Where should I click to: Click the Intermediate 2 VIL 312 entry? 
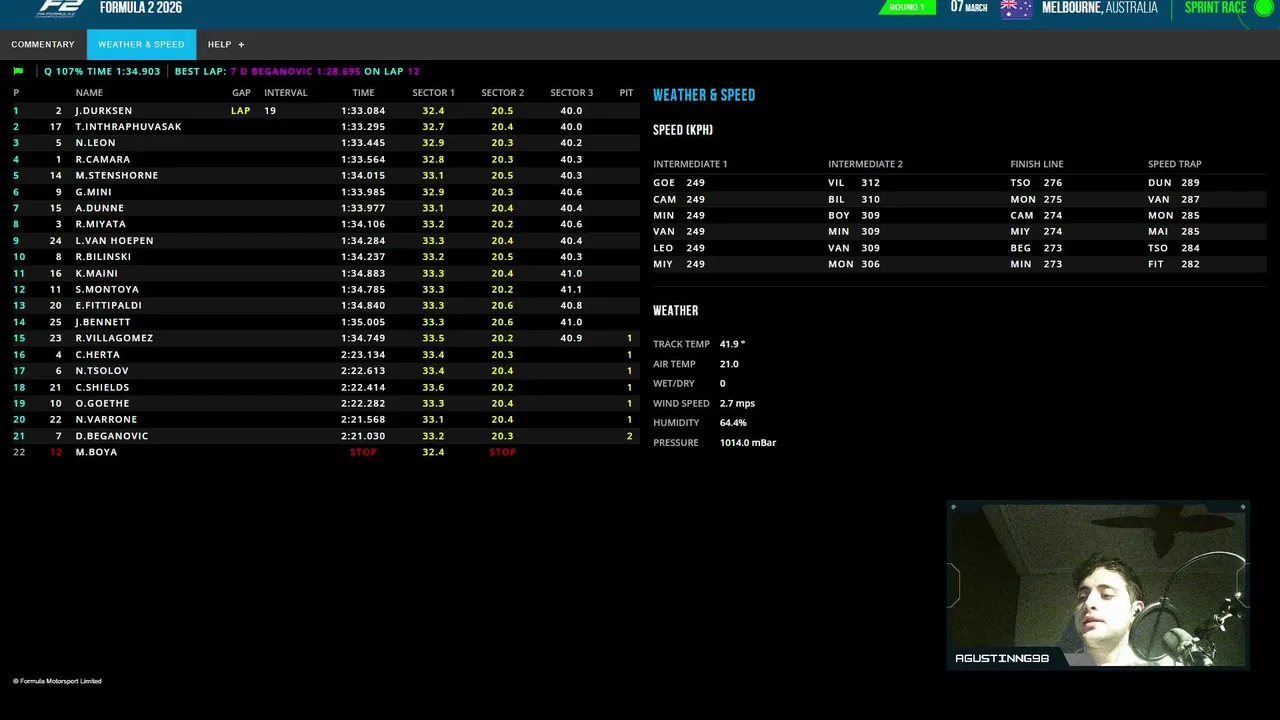point(854,183)
